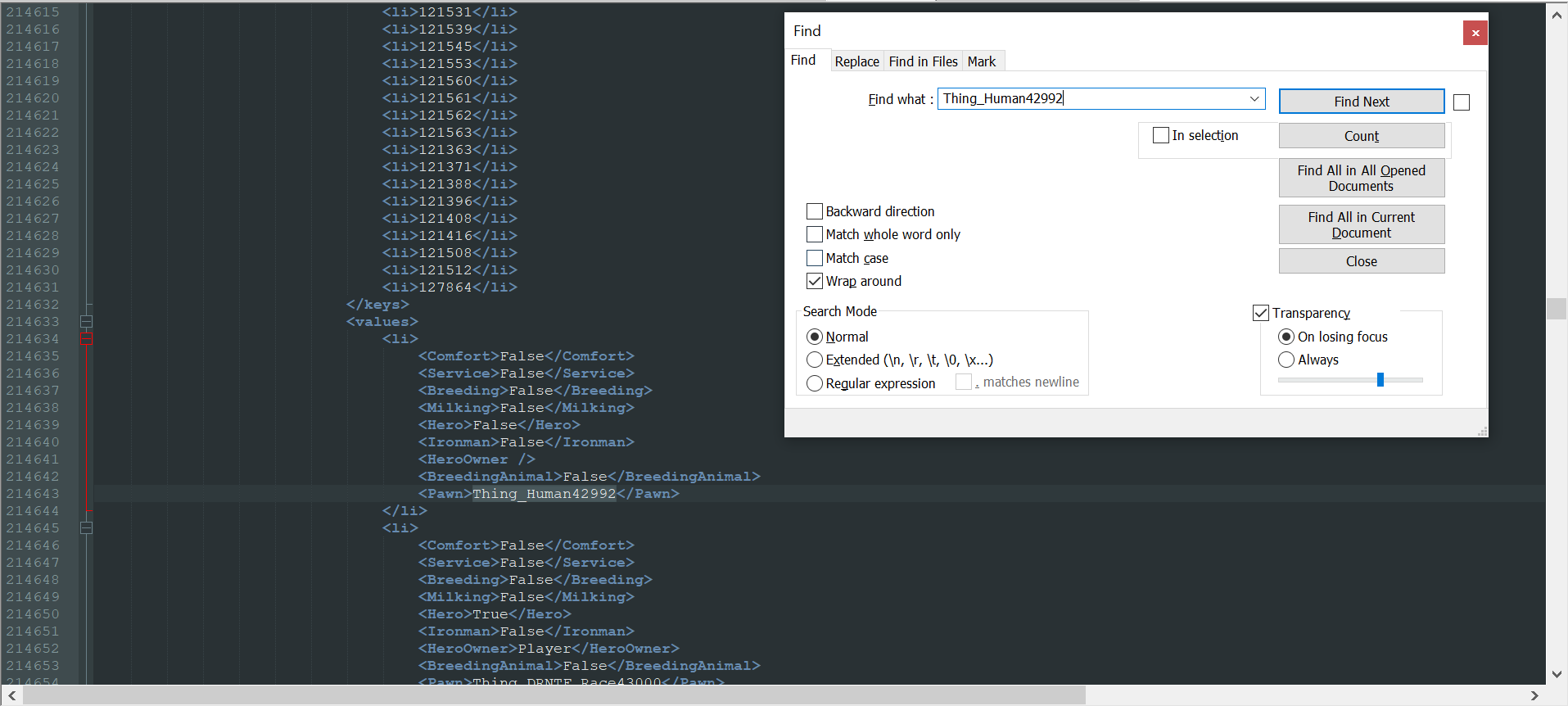Collapse the li fold marker on line 214645

coord(86,528)
